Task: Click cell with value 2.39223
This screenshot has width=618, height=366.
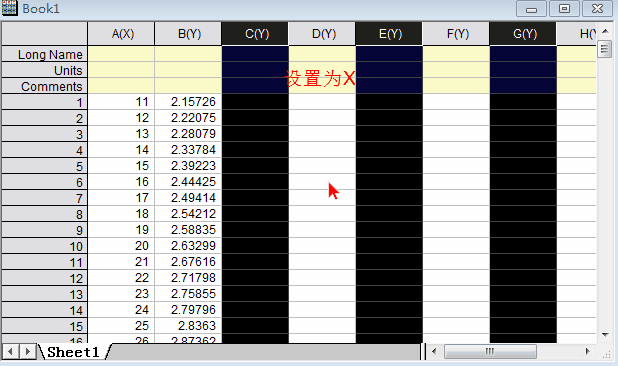Action: click(188, 166)
